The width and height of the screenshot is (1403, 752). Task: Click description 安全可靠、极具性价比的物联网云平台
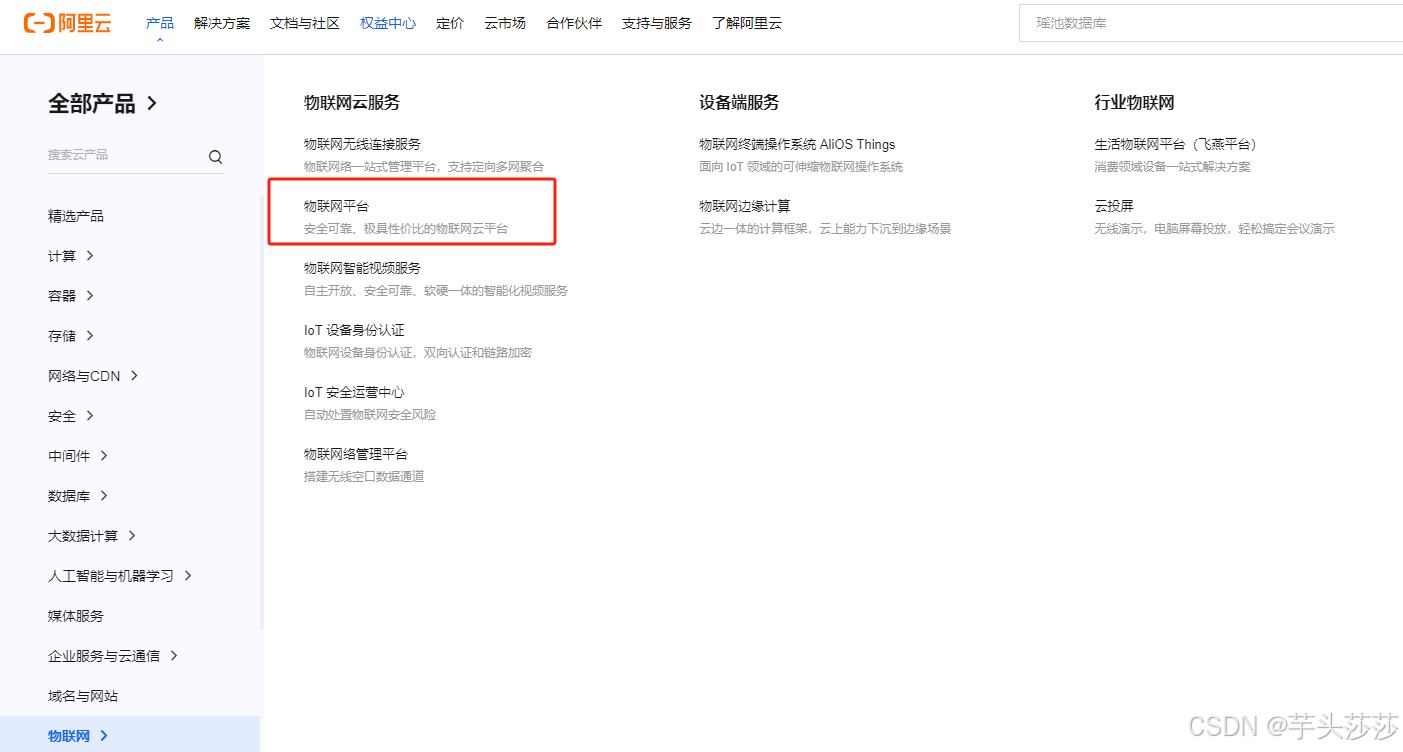pos(406,229)
